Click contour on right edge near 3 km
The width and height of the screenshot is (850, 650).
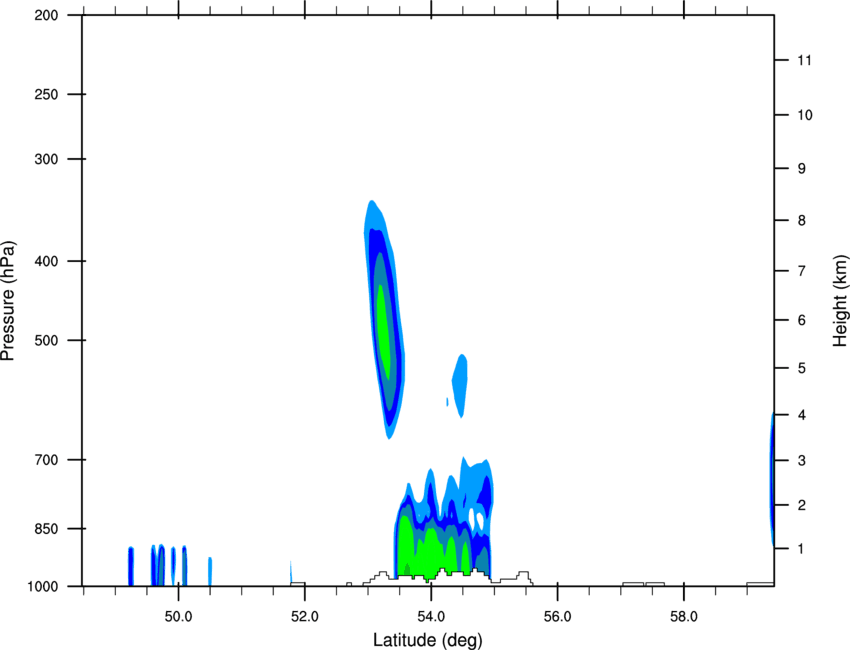click(x=772, y=477)
